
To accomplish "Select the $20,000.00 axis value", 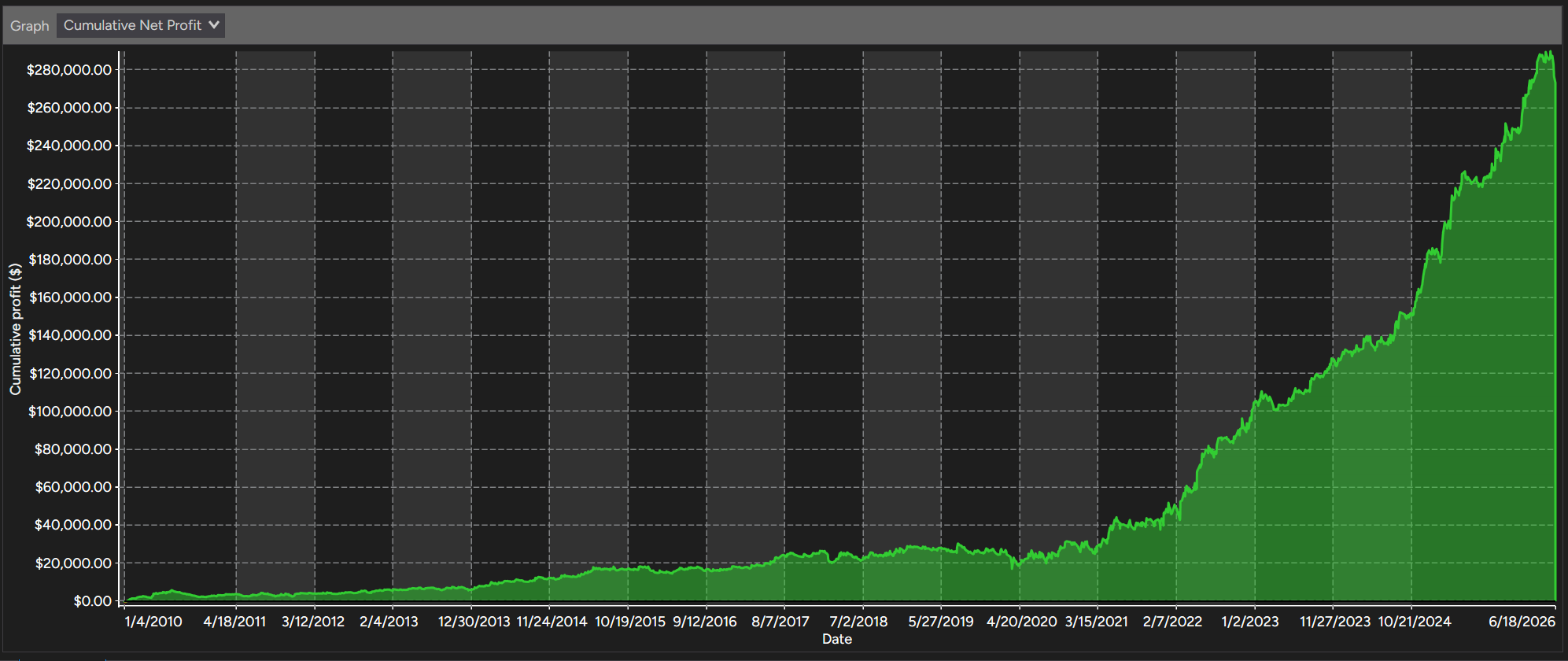I will point(73,563).
